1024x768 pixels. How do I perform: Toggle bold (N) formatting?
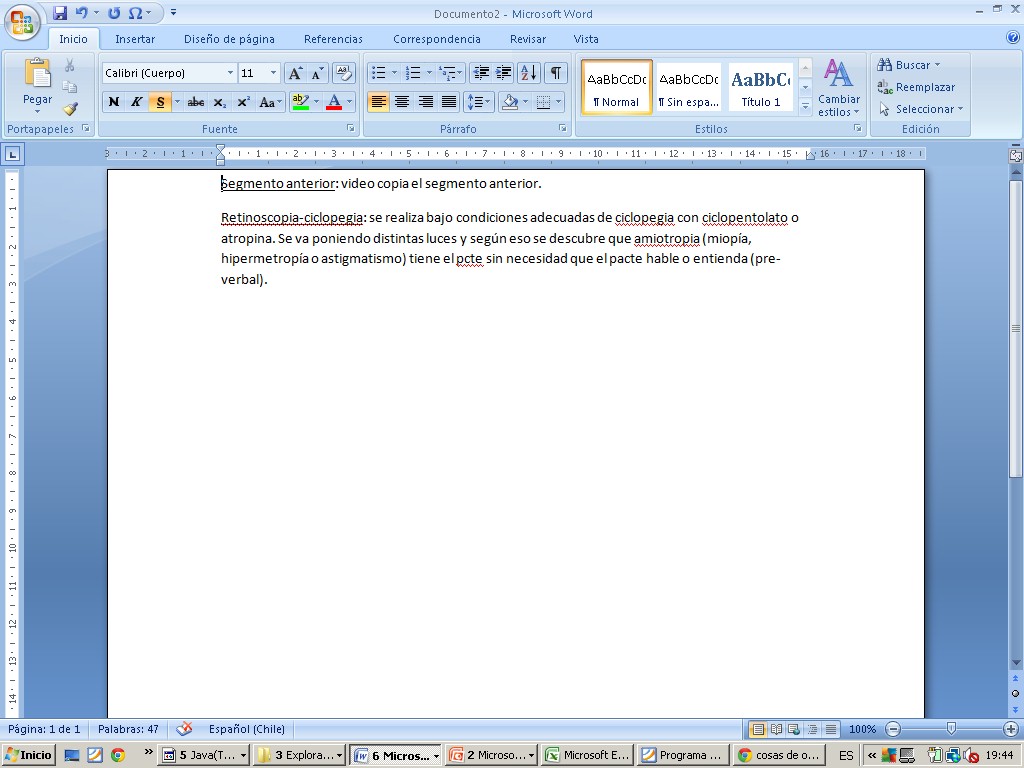pyautogui.click(x=113, y=102)
